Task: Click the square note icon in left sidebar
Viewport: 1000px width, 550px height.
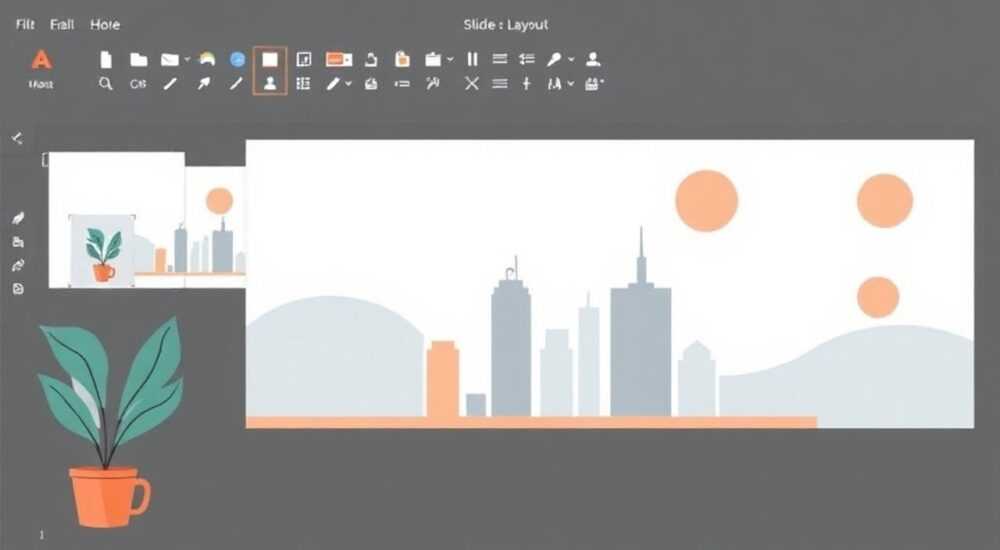Action: [x=18, y=289]
